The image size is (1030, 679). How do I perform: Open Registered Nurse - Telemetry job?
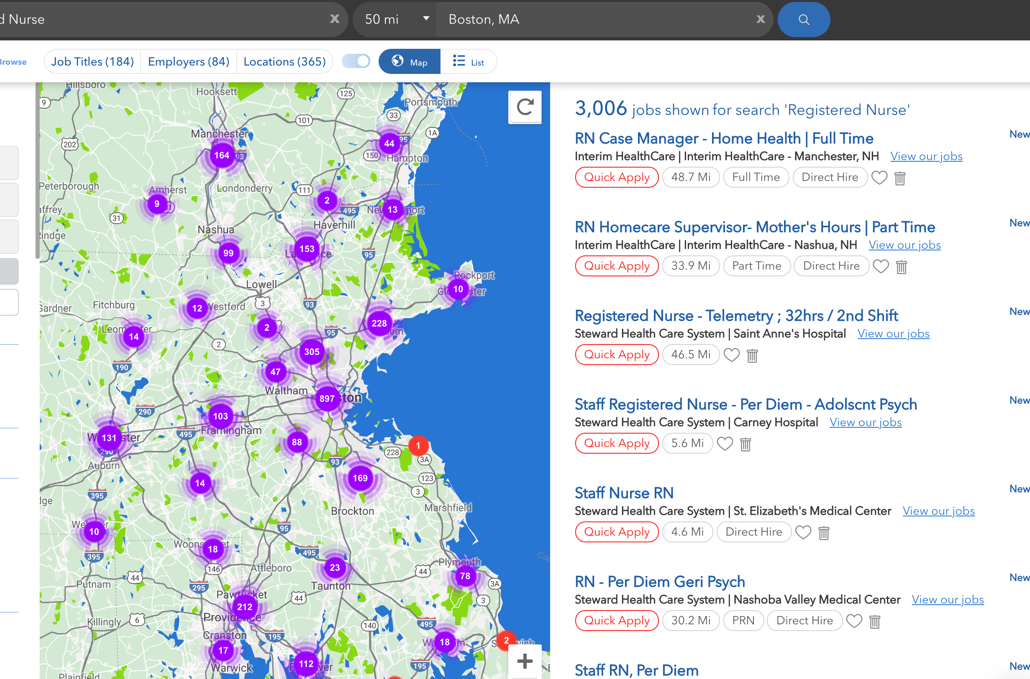coord(736,316)
